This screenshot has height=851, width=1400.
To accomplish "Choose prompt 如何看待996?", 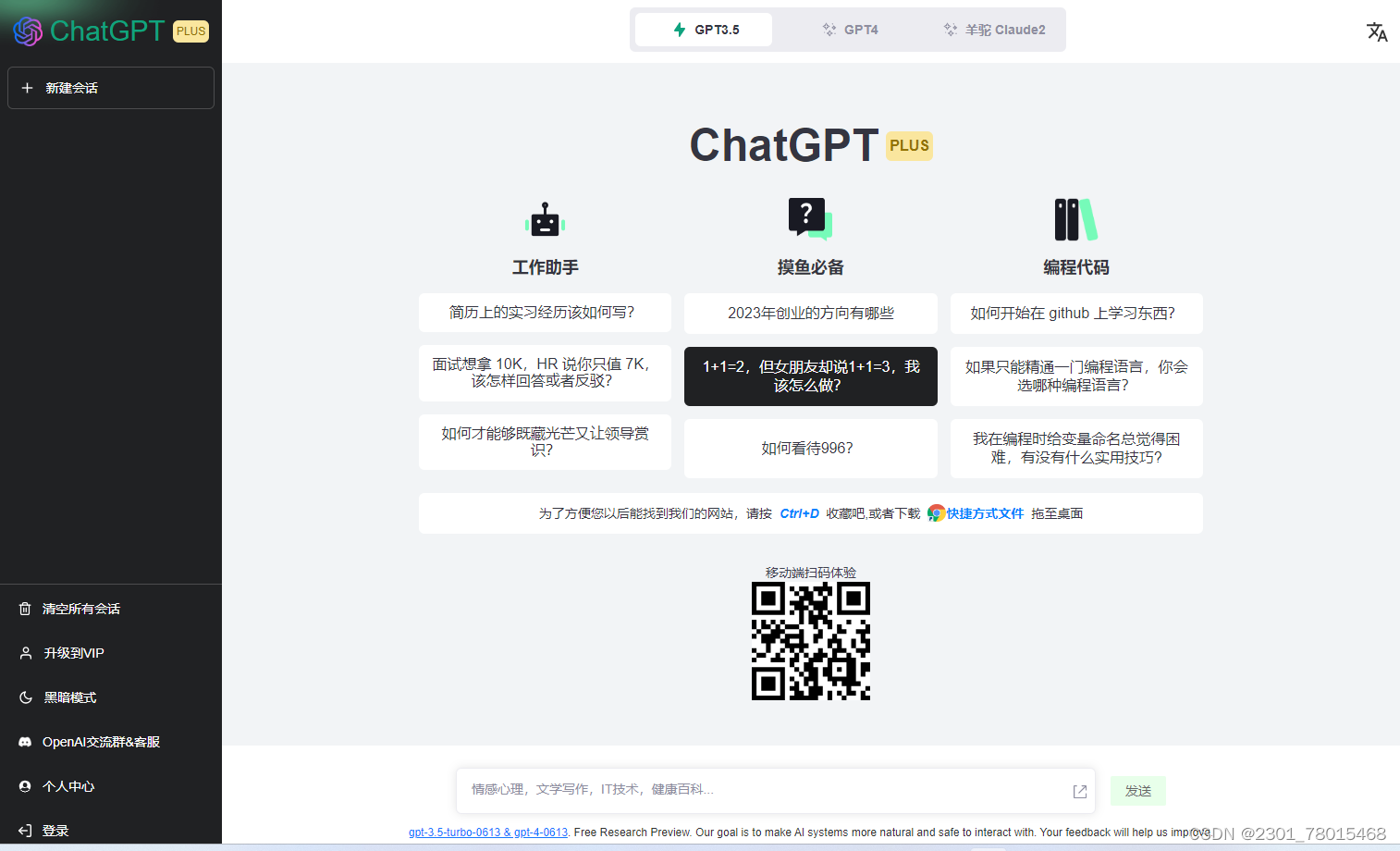I will click(x=811, y=449).
